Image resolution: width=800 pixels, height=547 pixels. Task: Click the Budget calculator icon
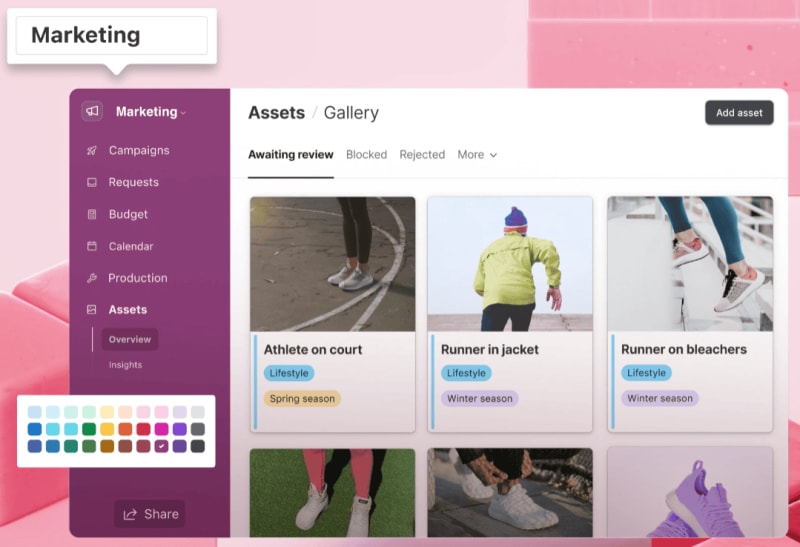pyautogui.click(x=91, y=215)
